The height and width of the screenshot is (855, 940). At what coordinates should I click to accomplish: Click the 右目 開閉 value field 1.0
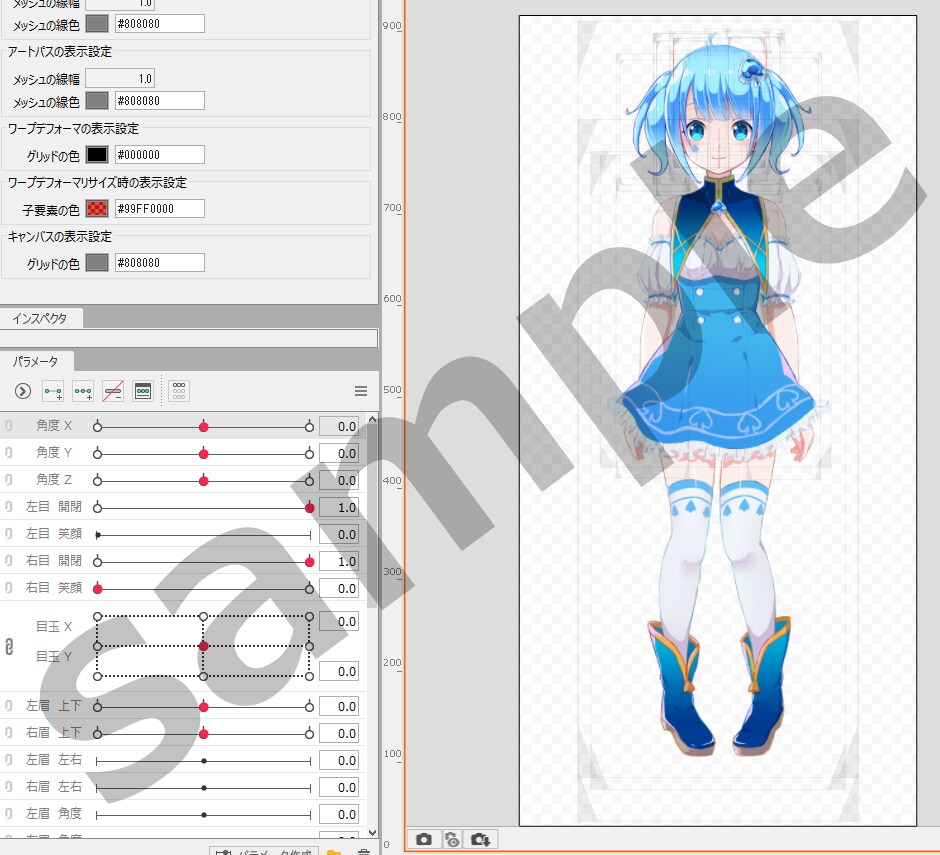click(339, 561)
